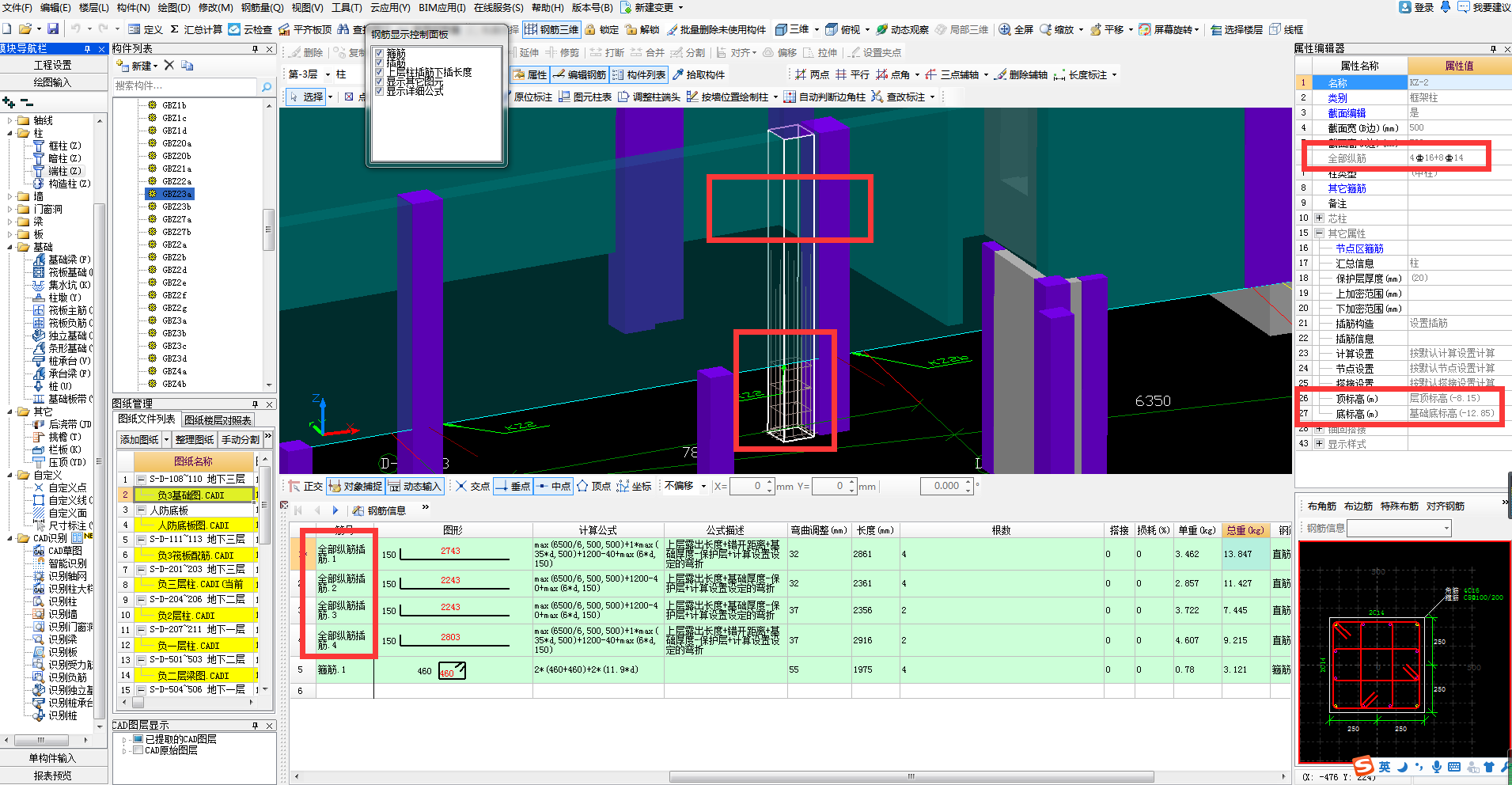Screen dimensions: 1512x785
Task: Click 搜索构件 search box
Action: [185, 86]
